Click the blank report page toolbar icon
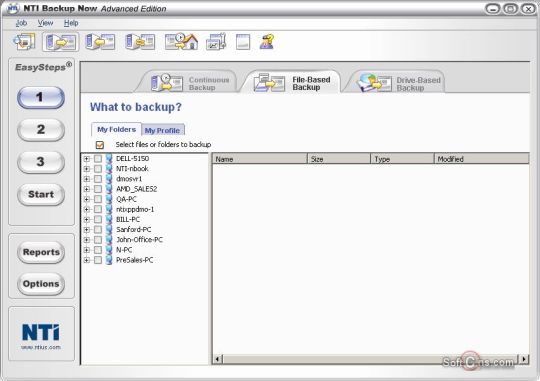 pos(243,42)
